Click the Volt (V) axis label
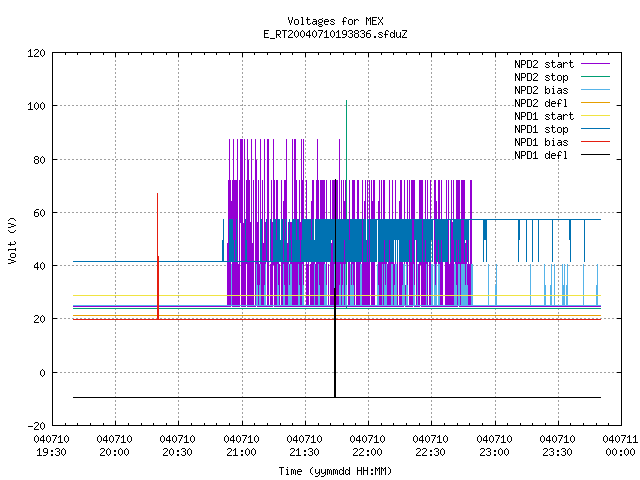640x480 pixels. click(12, 240)
